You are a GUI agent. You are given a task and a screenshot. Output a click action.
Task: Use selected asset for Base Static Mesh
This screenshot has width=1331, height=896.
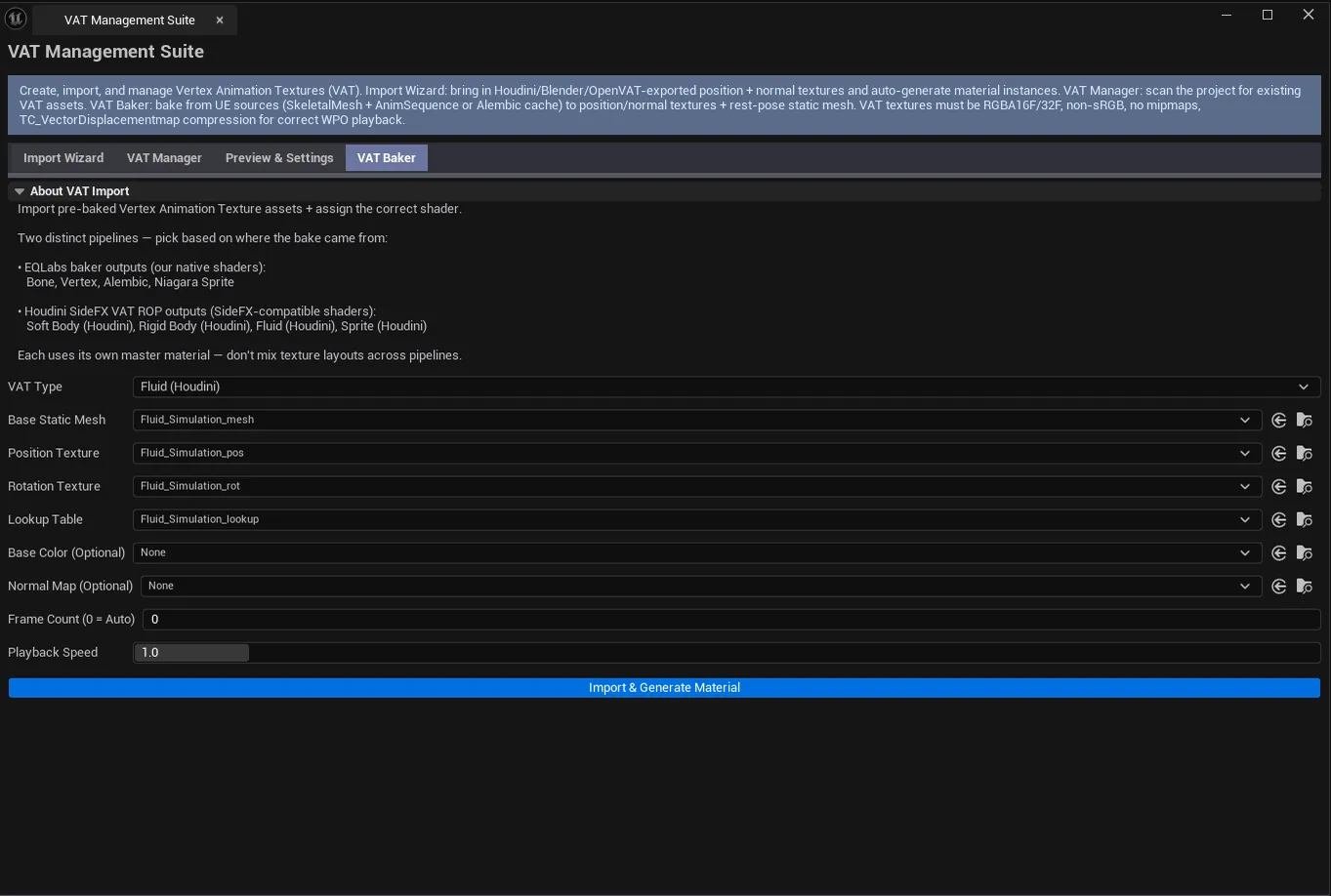point(1278,420)
